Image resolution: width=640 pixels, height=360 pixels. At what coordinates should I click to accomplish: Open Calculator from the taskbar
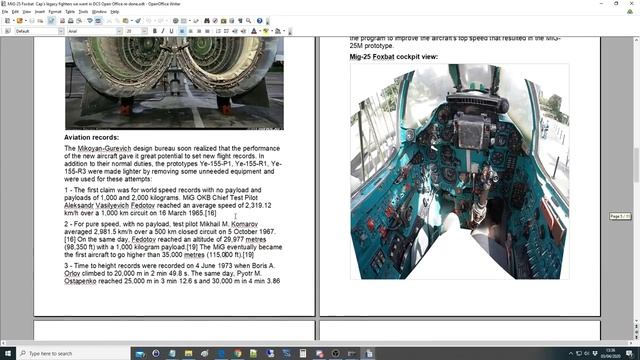tap(303, 353)
